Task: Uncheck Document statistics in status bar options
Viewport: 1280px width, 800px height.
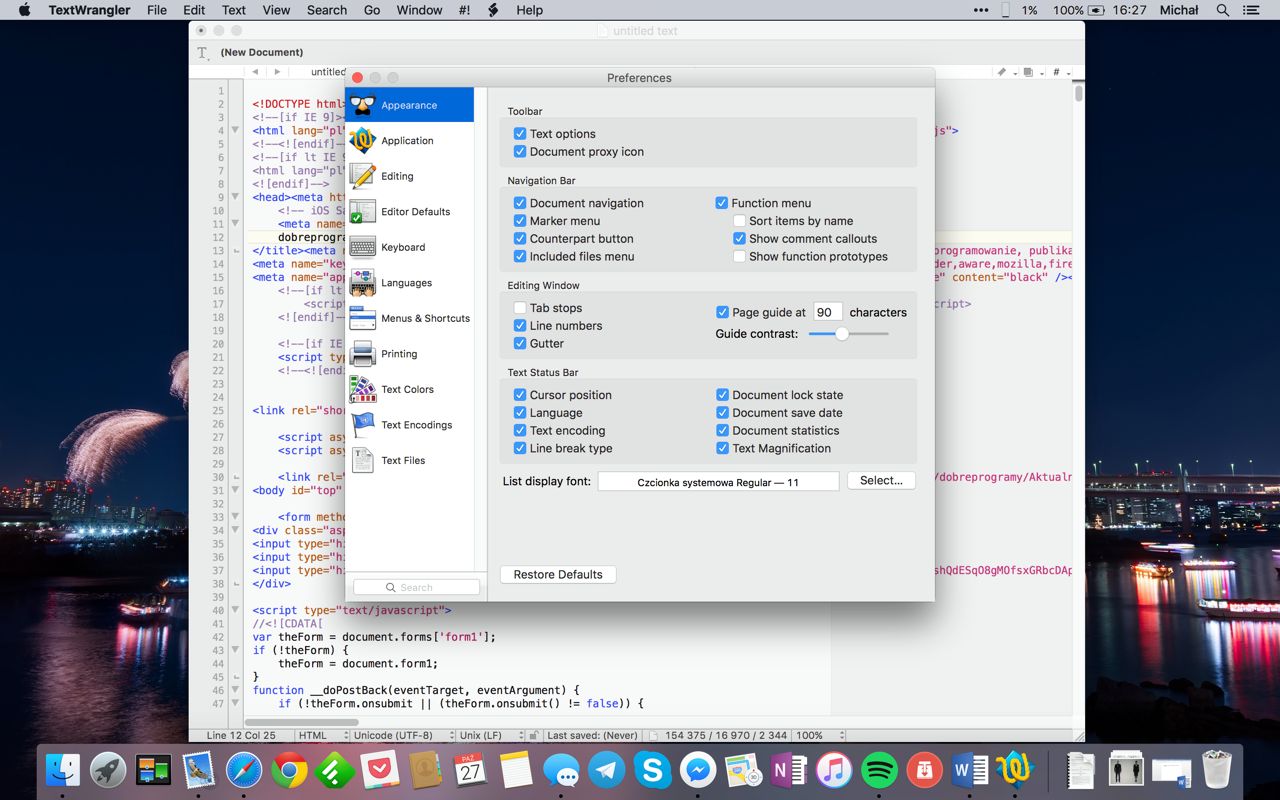Action: pos(722,431)
